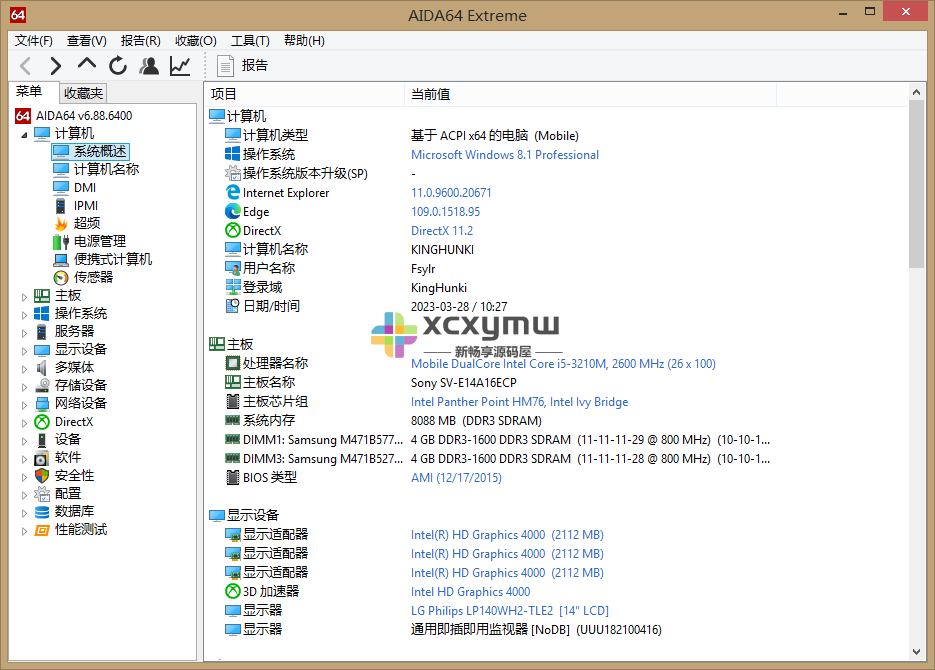Select the 超频 lightning icon in sidebar
935x670 pixels.
[x=61, y=222]
